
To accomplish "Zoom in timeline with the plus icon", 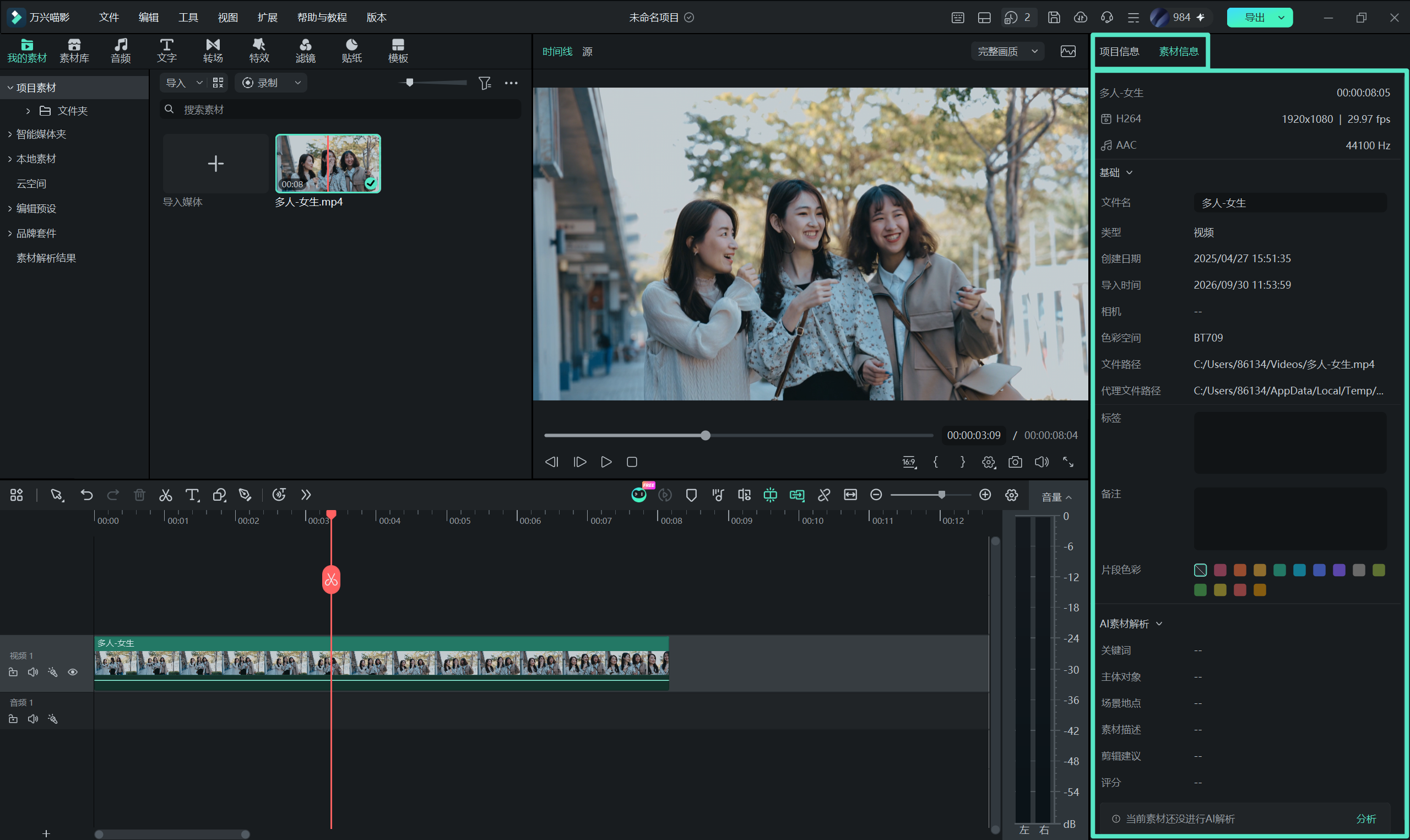I will pos(985,495).
